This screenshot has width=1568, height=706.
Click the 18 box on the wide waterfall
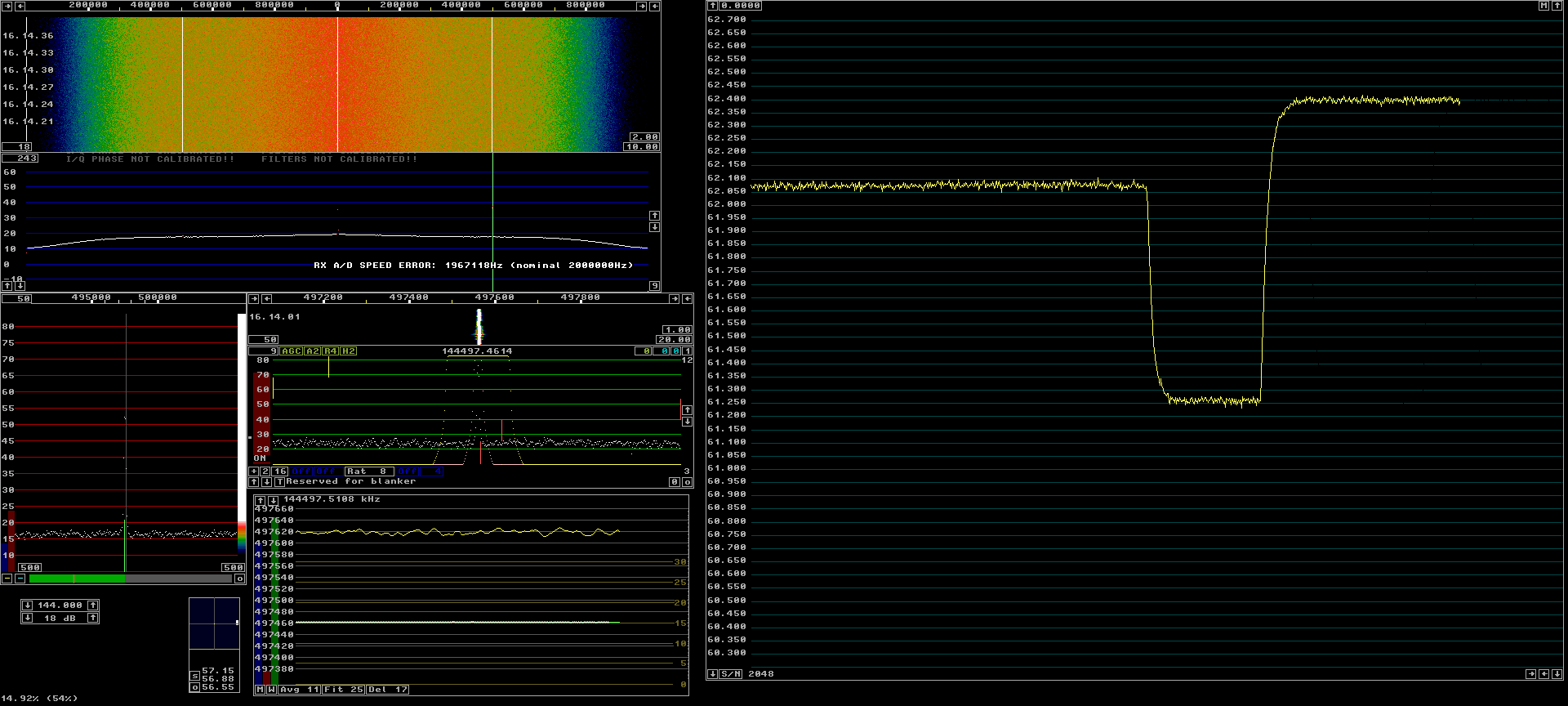[x=17, y=147]
